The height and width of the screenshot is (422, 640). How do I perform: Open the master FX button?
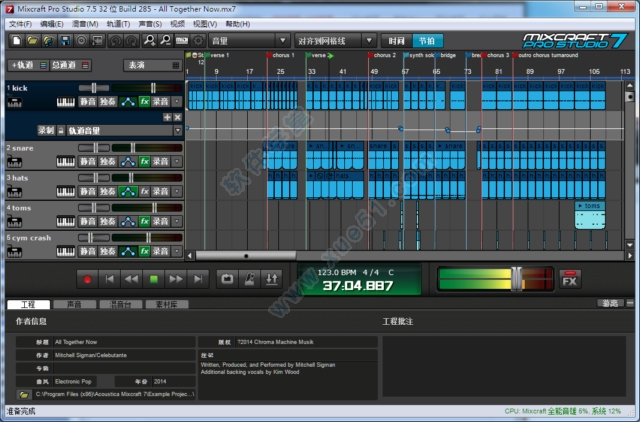570,279
